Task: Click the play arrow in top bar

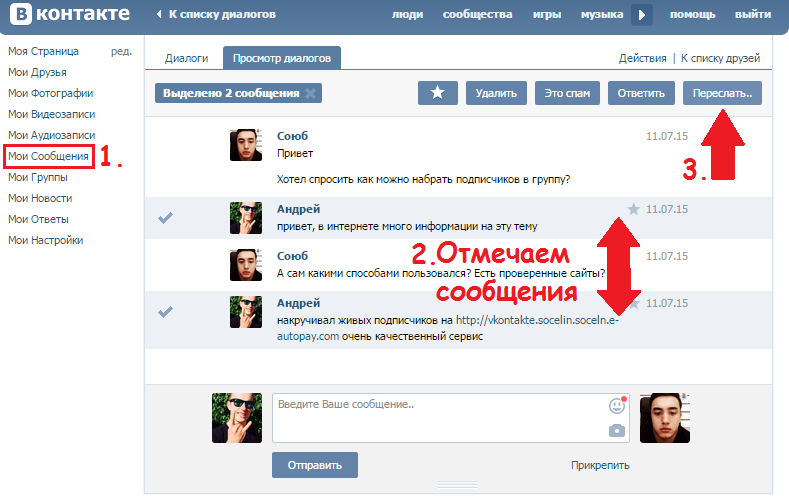Action: [x=642, y=15]
